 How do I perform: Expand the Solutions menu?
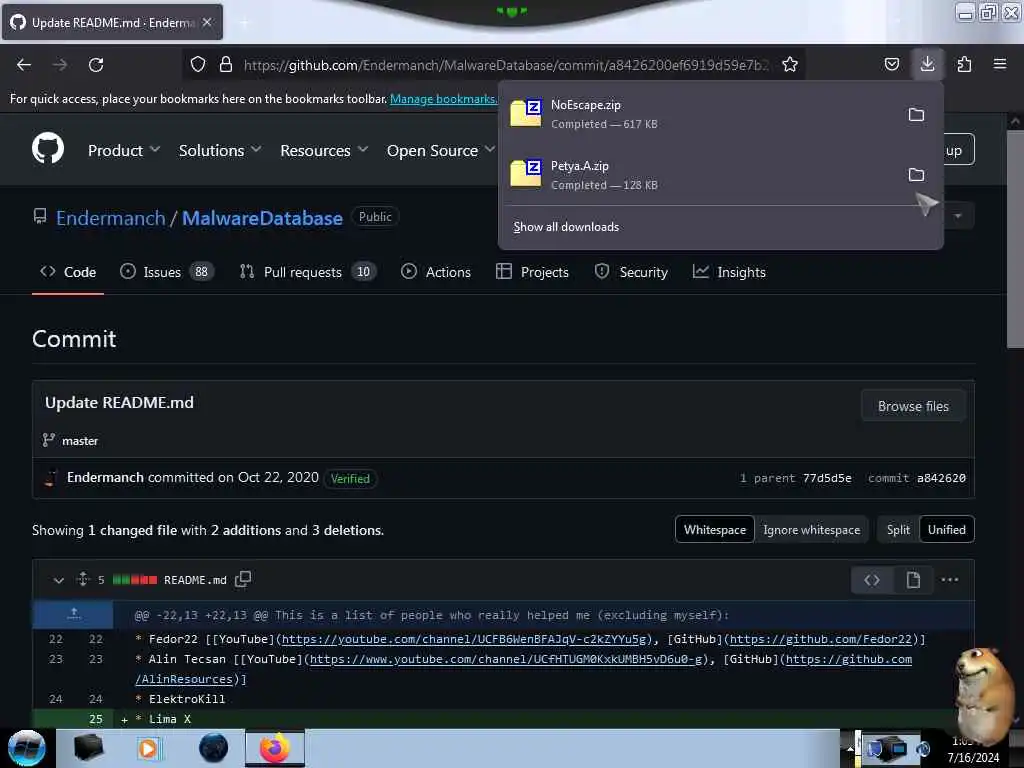point(220,150)
